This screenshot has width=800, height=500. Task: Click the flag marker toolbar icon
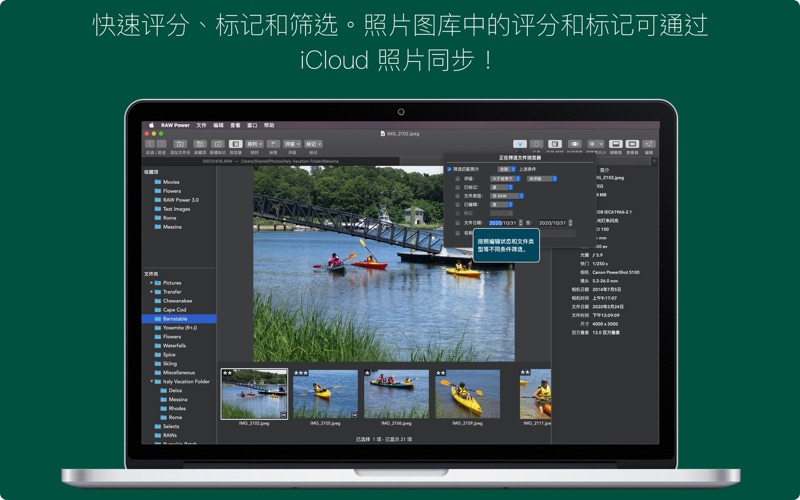[273, 144]
